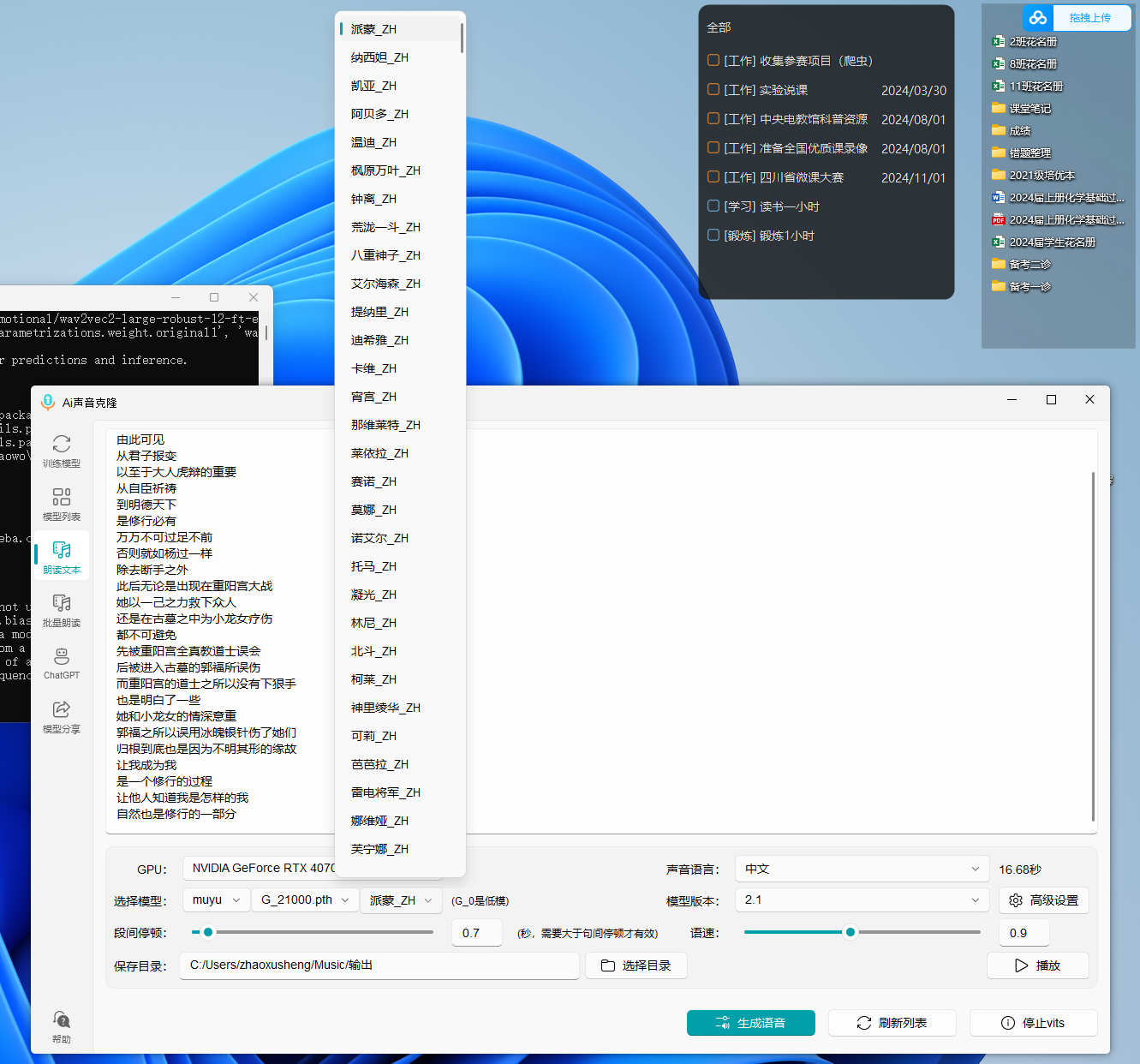Open the 模型分享 (model share) sidebar icon
This screenshot has width=1140, height=1064.
[x=62, y=716]
